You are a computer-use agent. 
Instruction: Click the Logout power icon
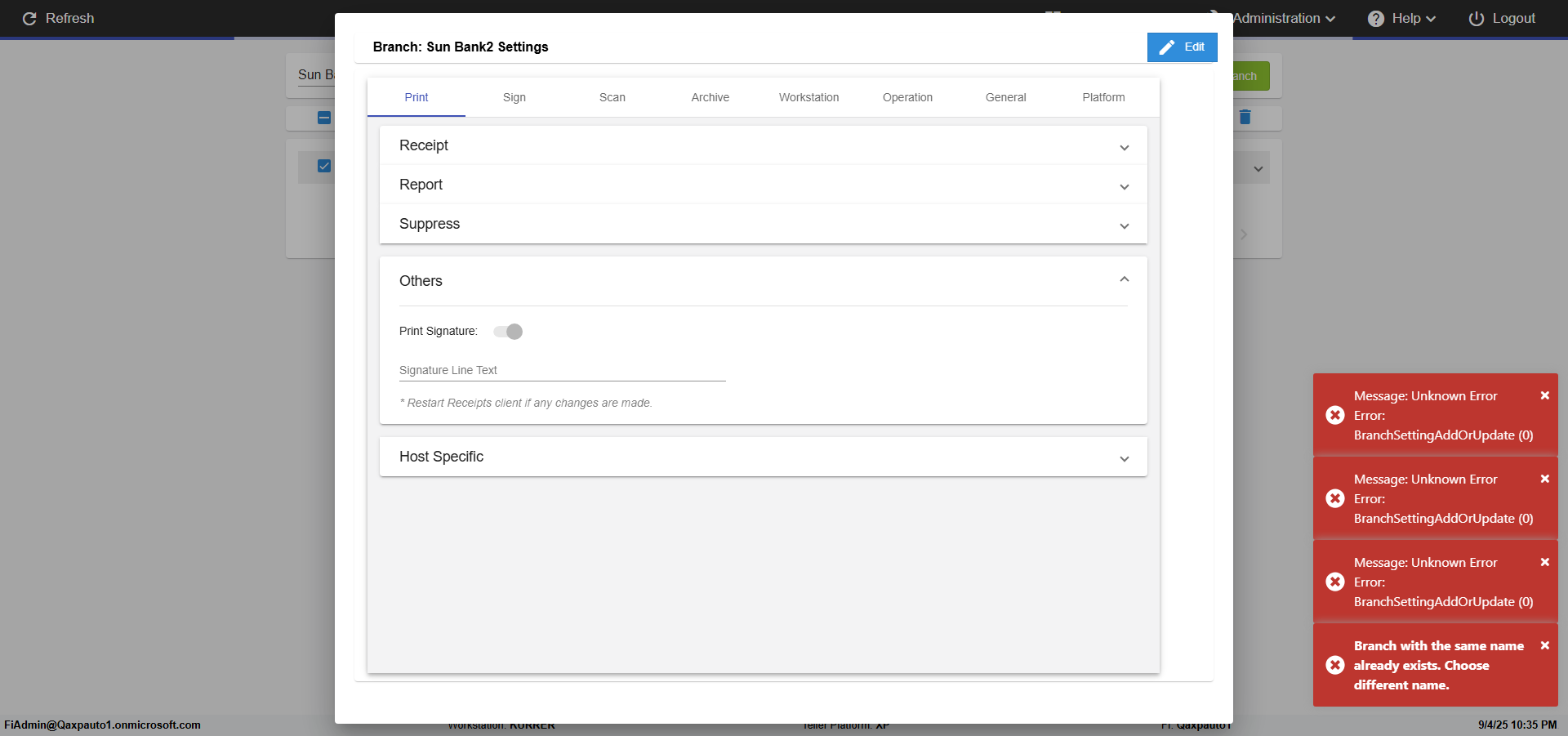tap(1476, 19)
